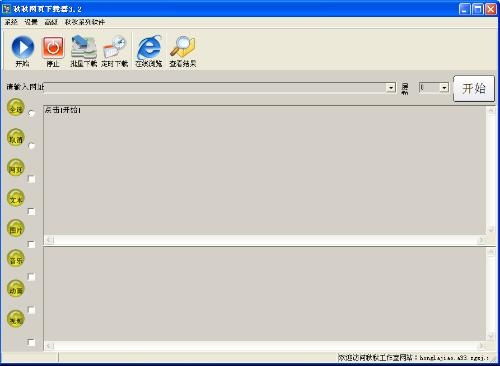The height and width of the screenshot is (366, 500).
Task: Click the yellow 动画 animation orb
Action: (x=16, y=289)
